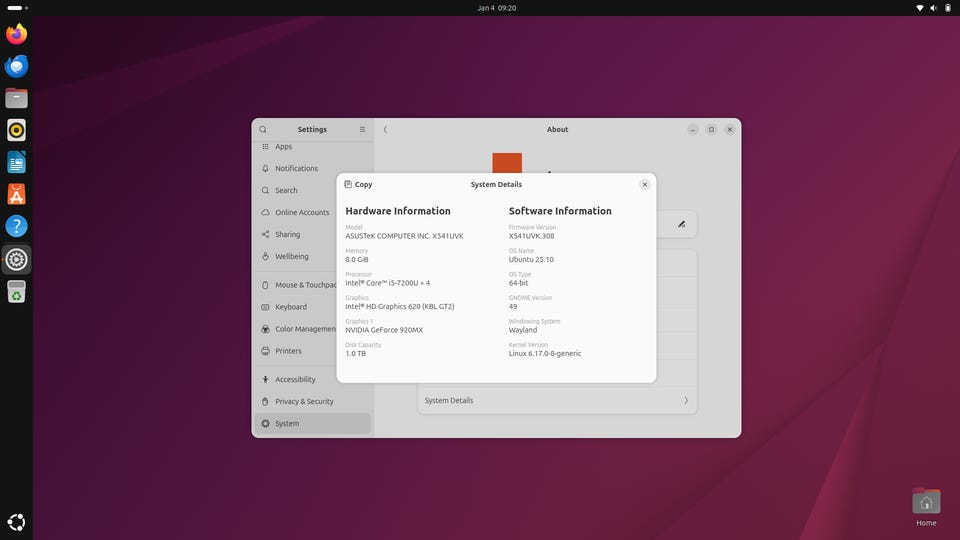The image size is (960, 540).
Task: Launch LibreOffice Writer from dock
Action: [16, 162]
